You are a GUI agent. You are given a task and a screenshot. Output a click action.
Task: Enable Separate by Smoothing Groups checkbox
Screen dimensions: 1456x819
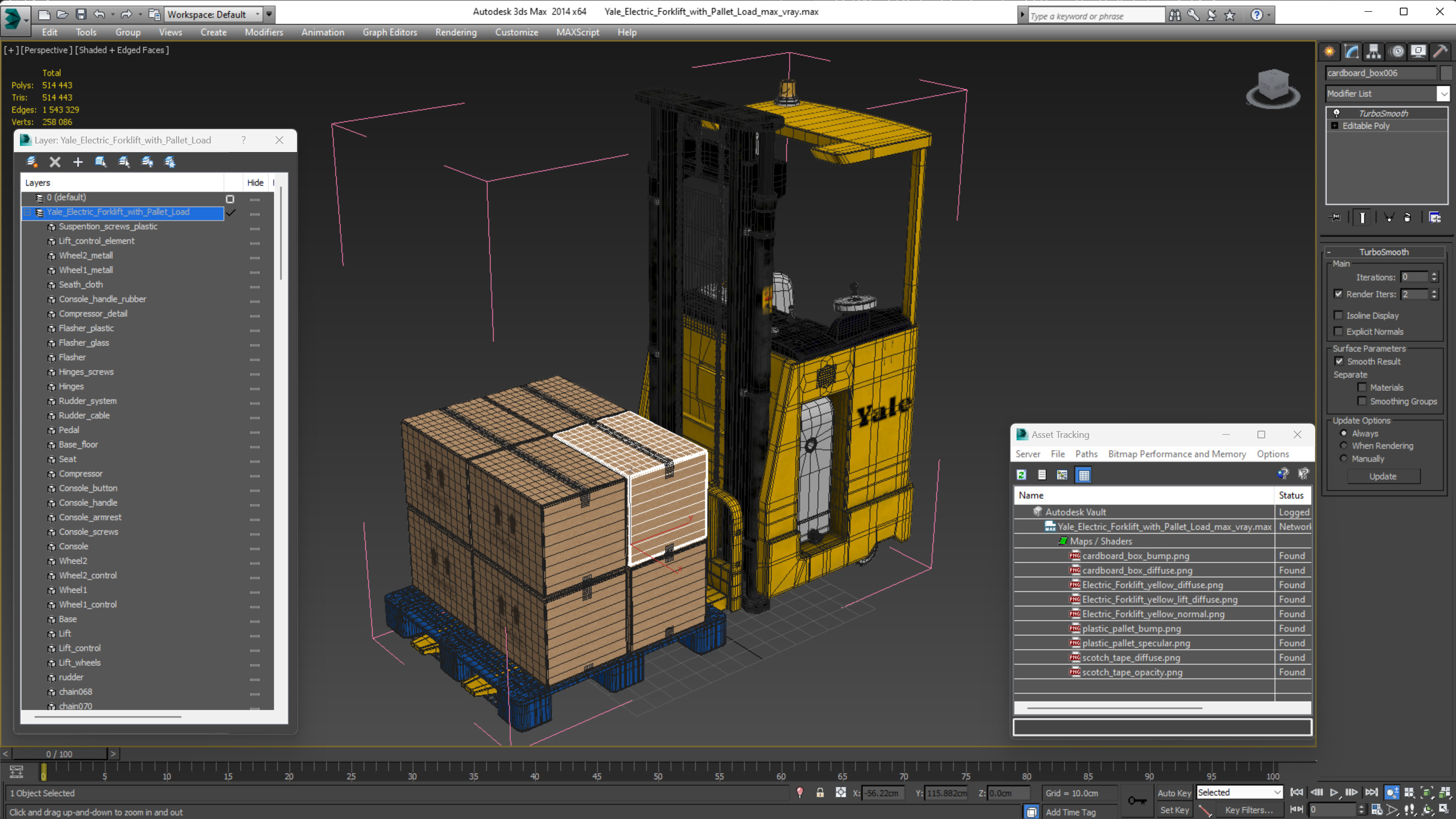click(1362, 401)
